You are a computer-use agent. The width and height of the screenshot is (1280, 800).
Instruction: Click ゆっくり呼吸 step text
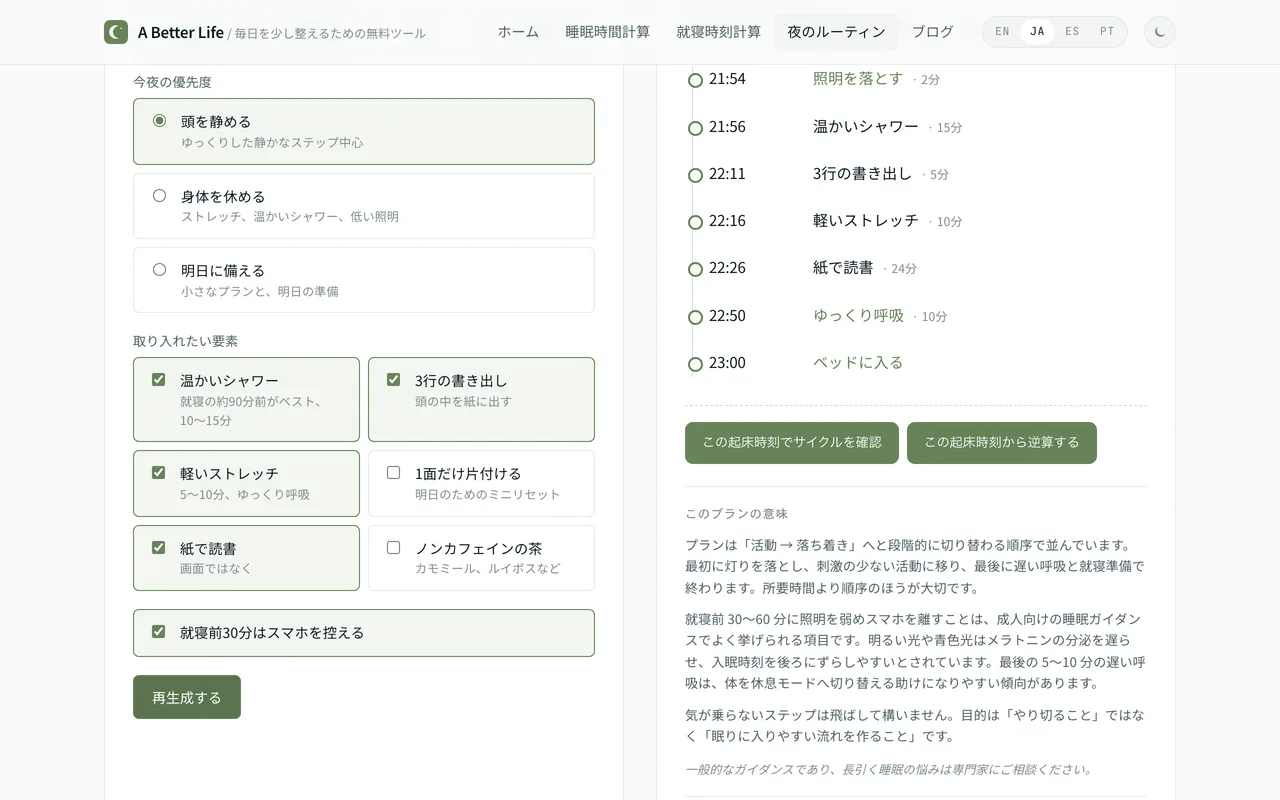pos(858,316)
